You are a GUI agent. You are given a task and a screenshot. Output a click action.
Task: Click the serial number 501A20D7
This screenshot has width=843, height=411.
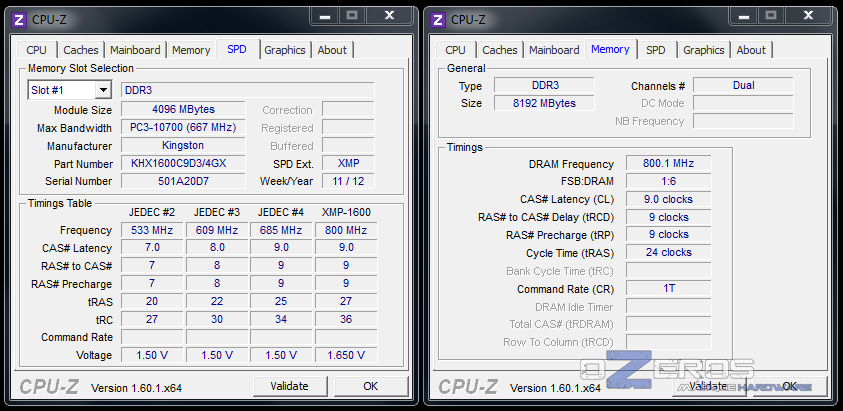point(183,181)
